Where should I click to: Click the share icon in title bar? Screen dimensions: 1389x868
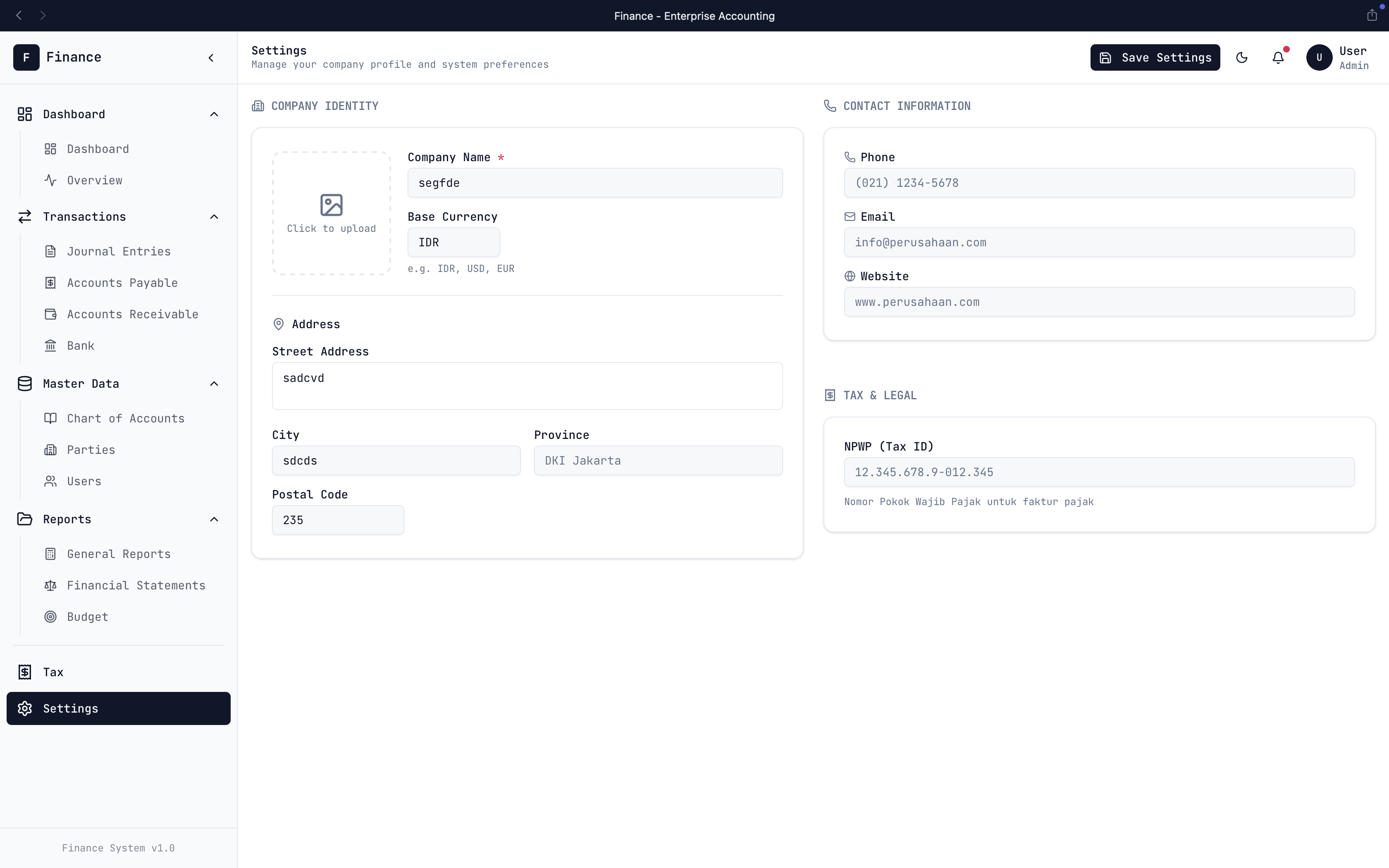coord(1372,16)
